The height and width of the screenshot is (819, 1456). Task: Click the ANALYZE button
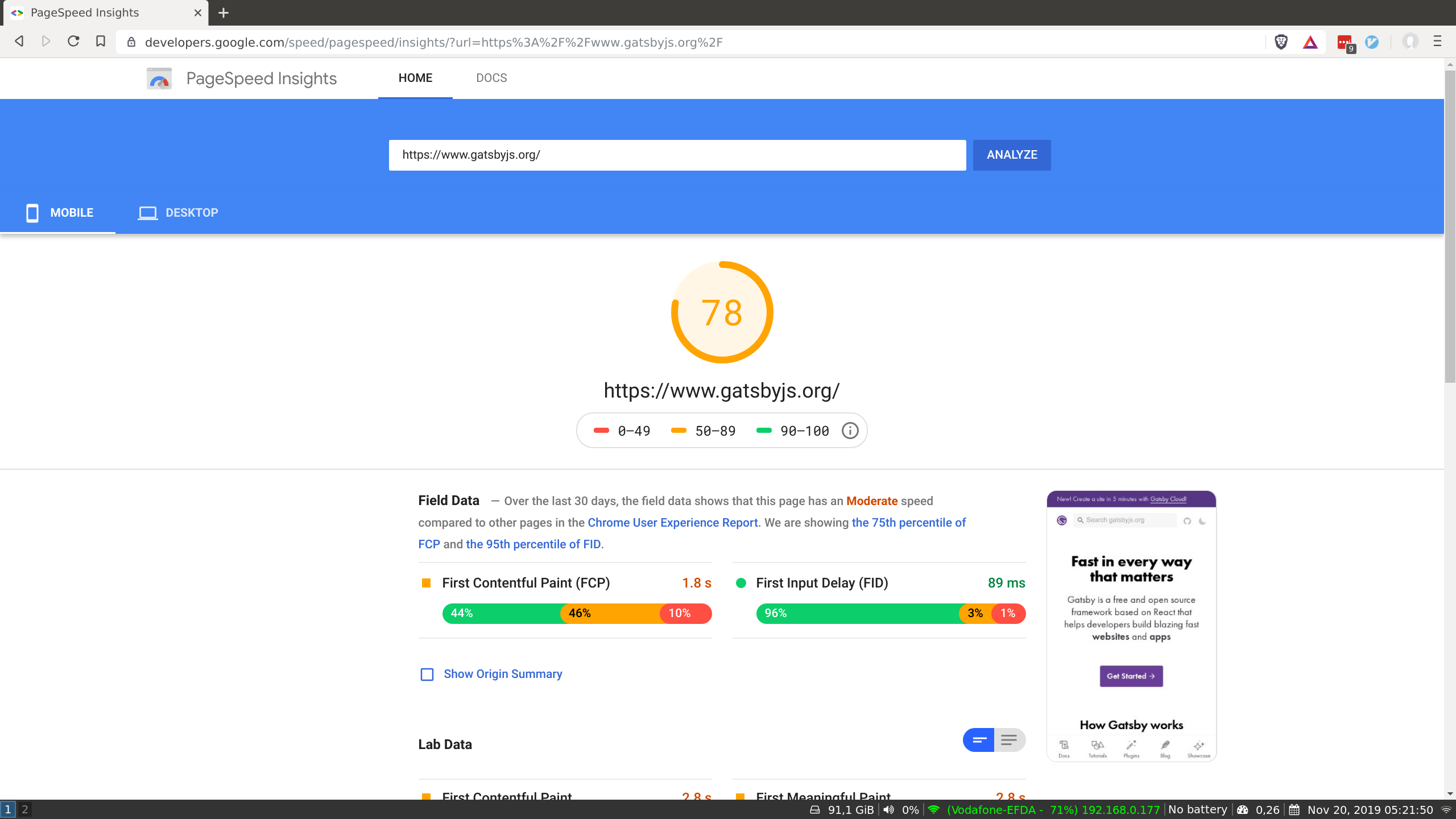pos(1011,155)
